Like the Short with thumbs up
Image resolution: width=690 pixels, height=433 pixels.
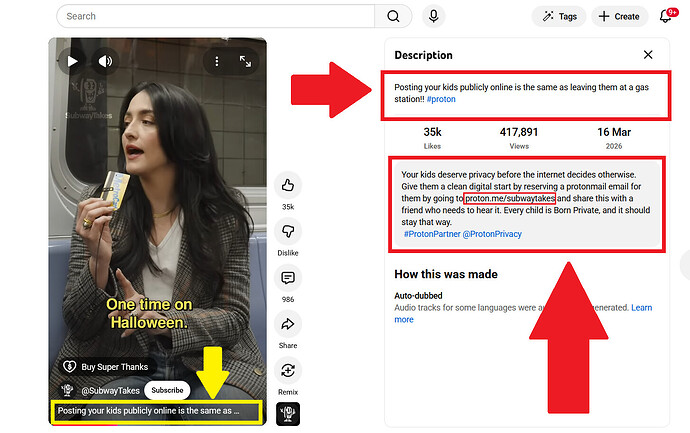click(288, 185)
